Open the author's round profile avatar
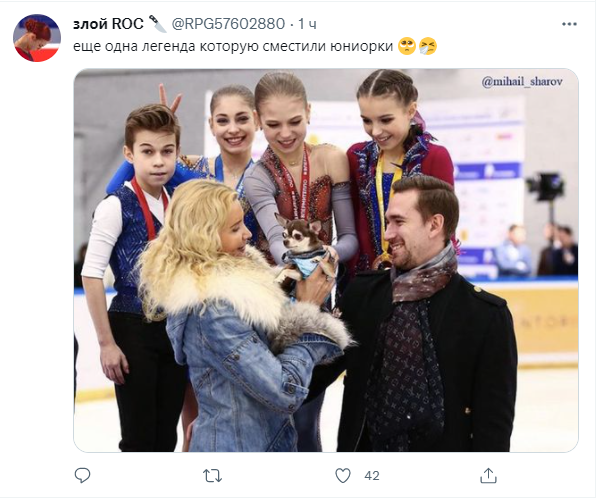Screen dimensions: 601x498 (x=37, y=38)
